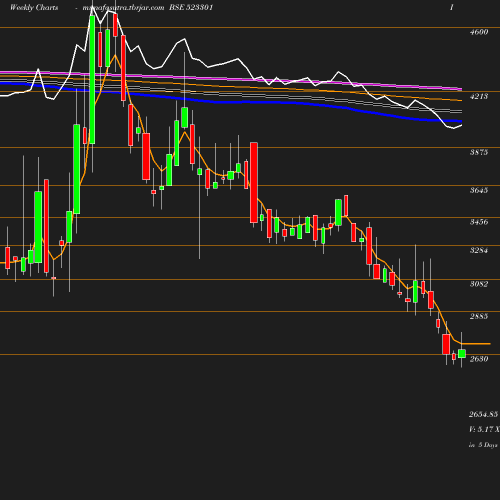Click the 3456 price axis label

point(479,222)
